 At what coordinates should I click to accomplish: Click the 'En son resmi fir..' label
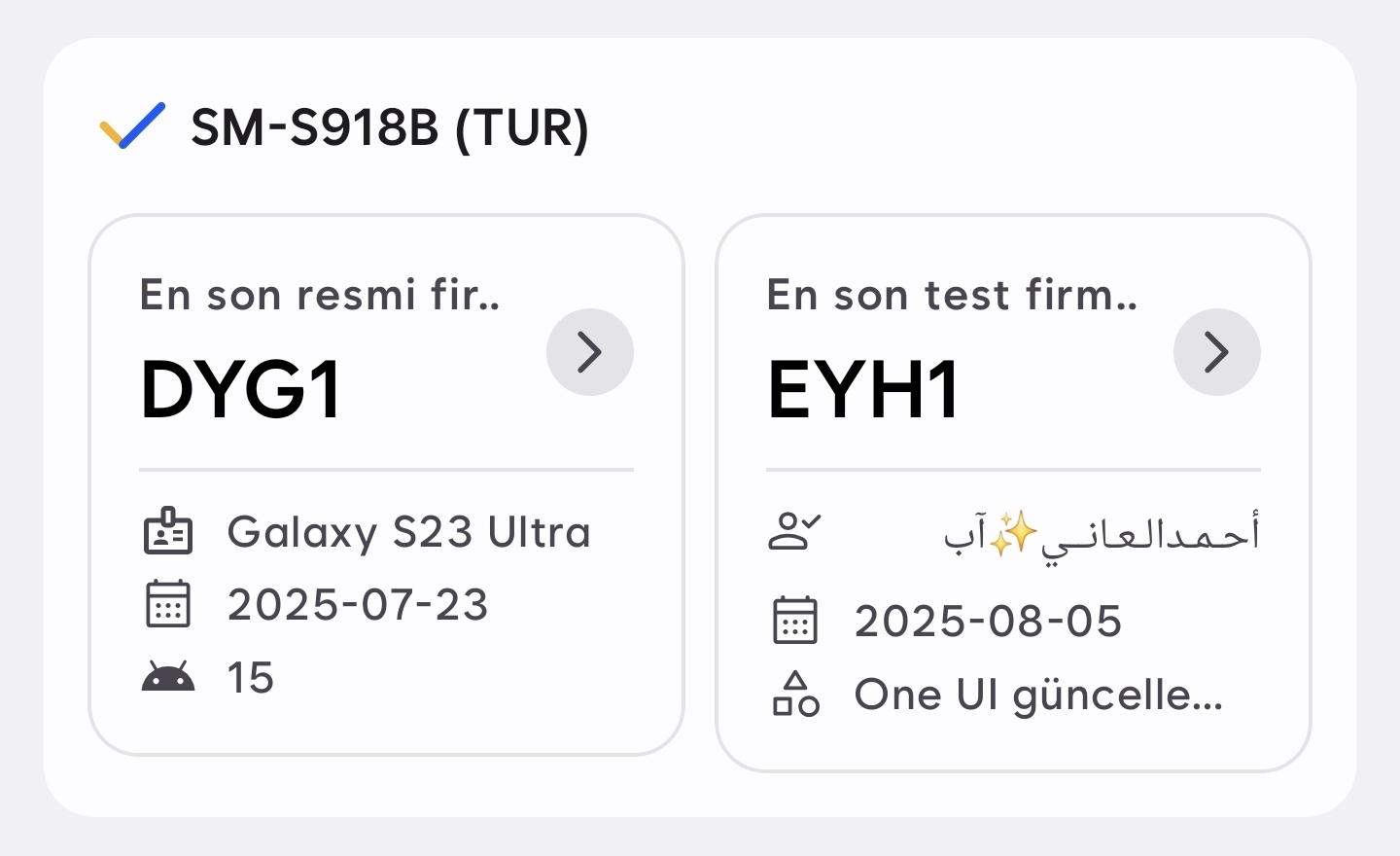point(320,295)
